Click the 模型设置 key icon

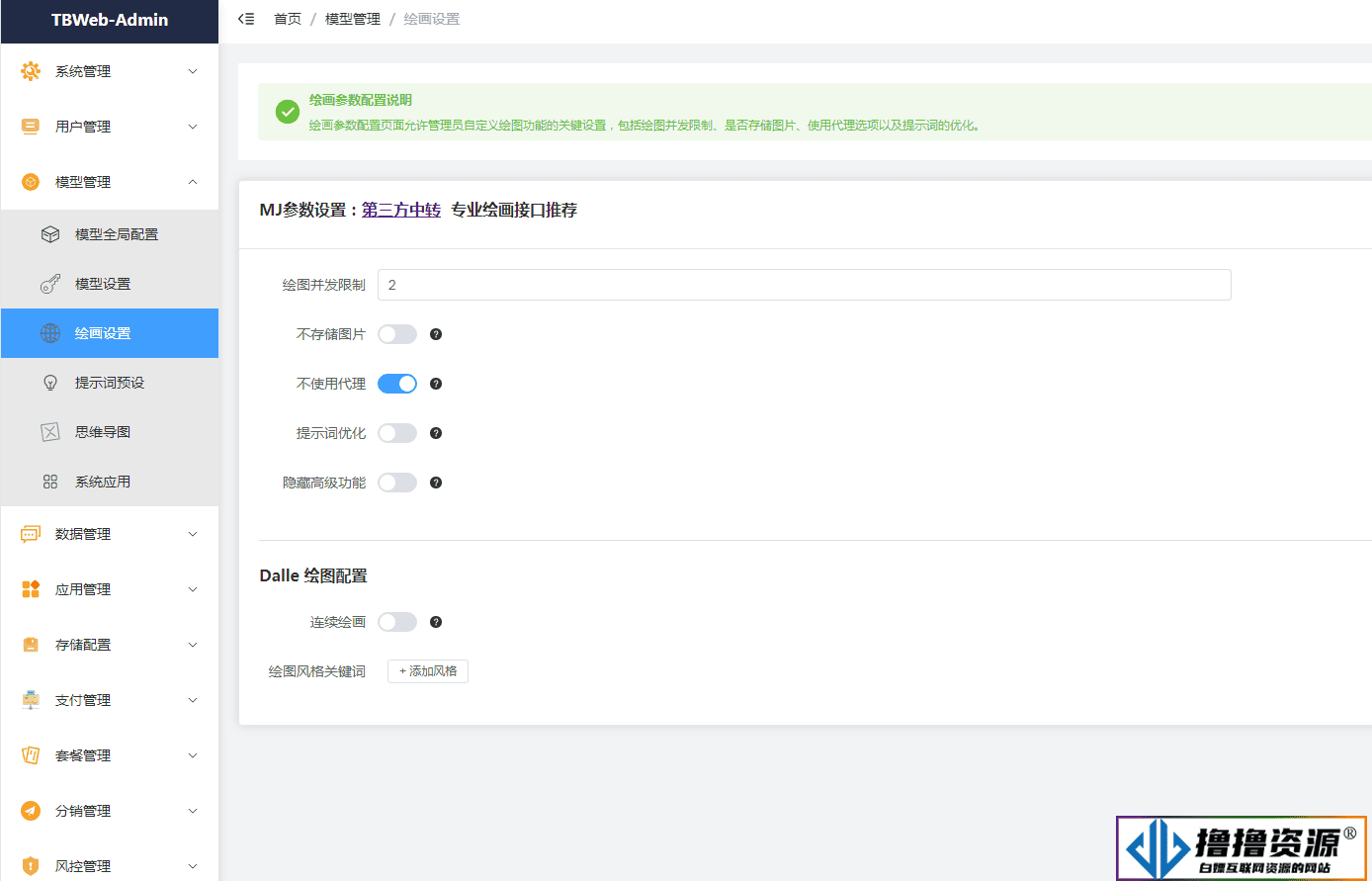point(50,284)
